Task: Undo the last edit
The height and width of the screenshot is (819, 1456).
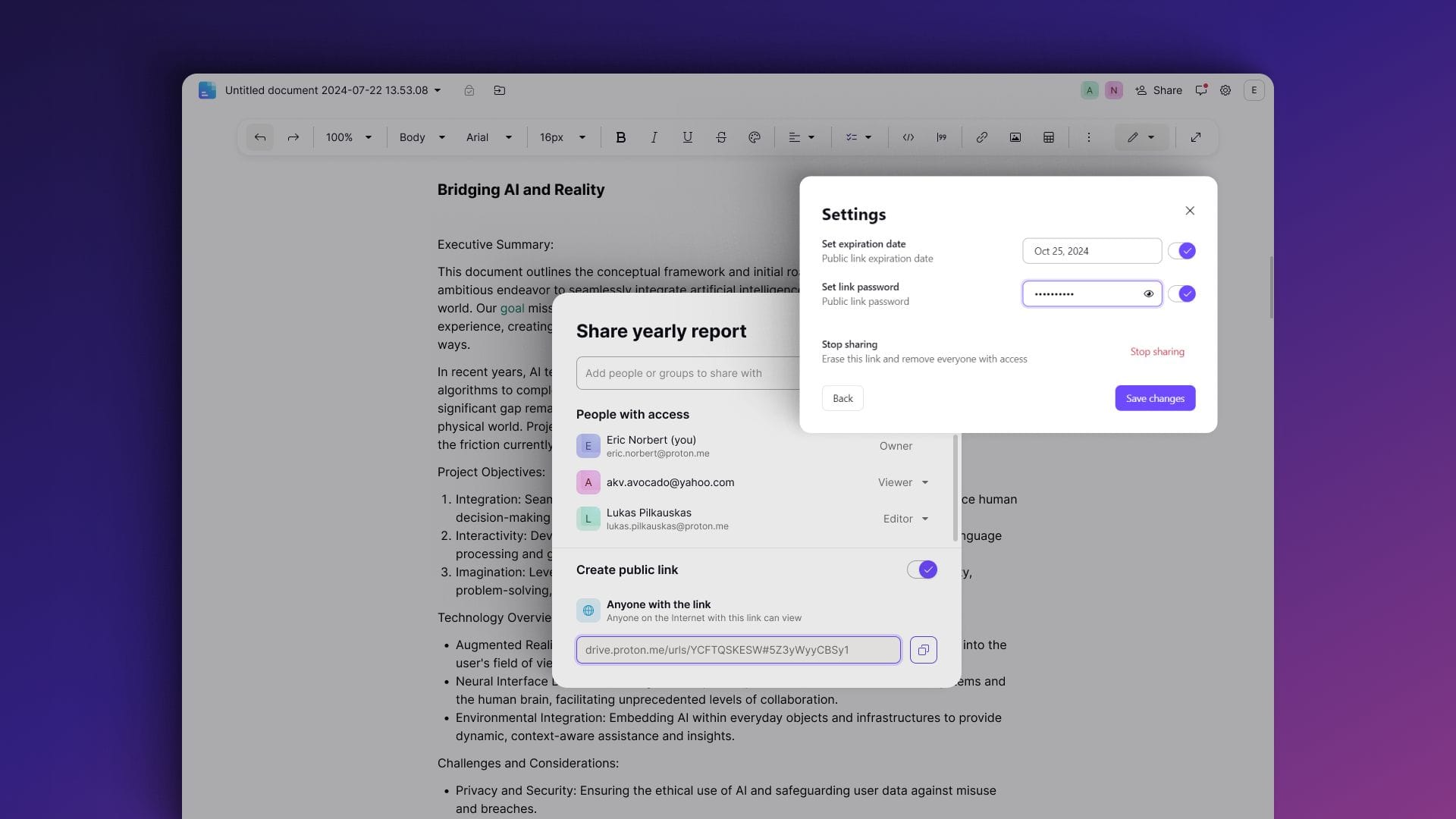Action: click(x=260, y=137)
